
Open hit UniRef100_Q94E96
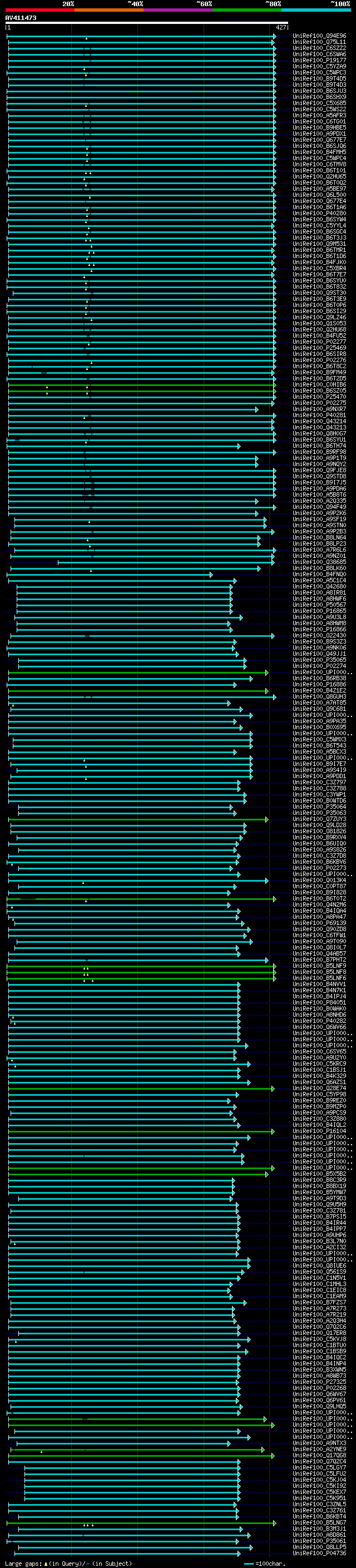coord(319,36)
